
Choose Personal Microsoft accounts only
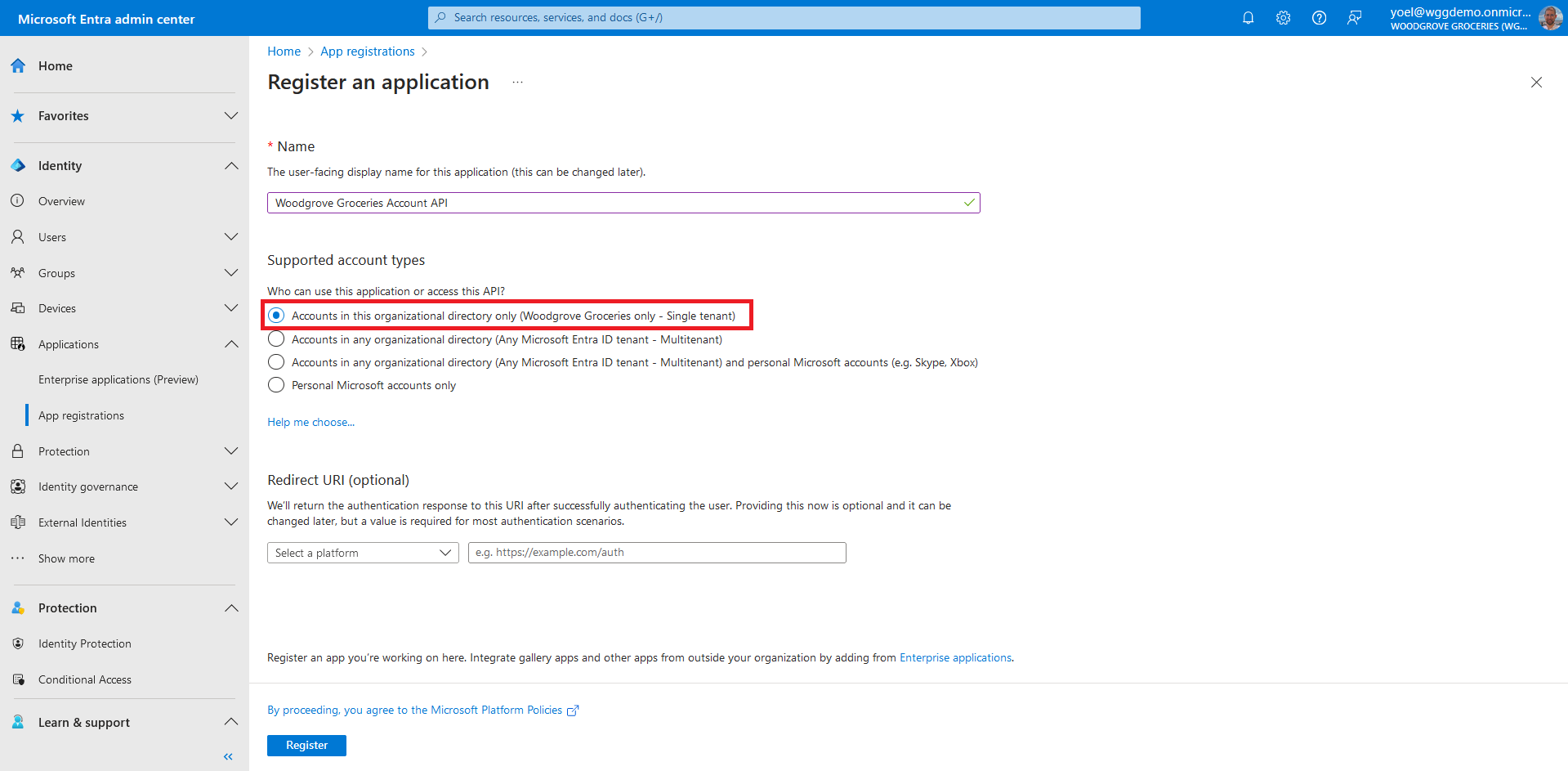coord(277,385)
